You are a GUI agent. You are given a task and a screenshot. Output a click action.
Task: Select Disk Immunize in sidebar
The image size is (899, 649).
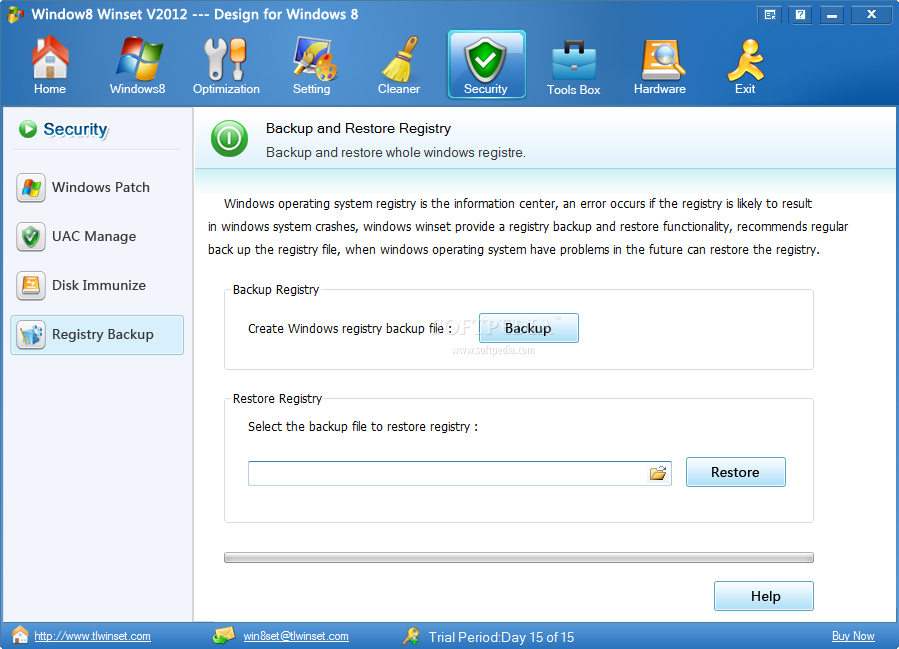(96, 286)
